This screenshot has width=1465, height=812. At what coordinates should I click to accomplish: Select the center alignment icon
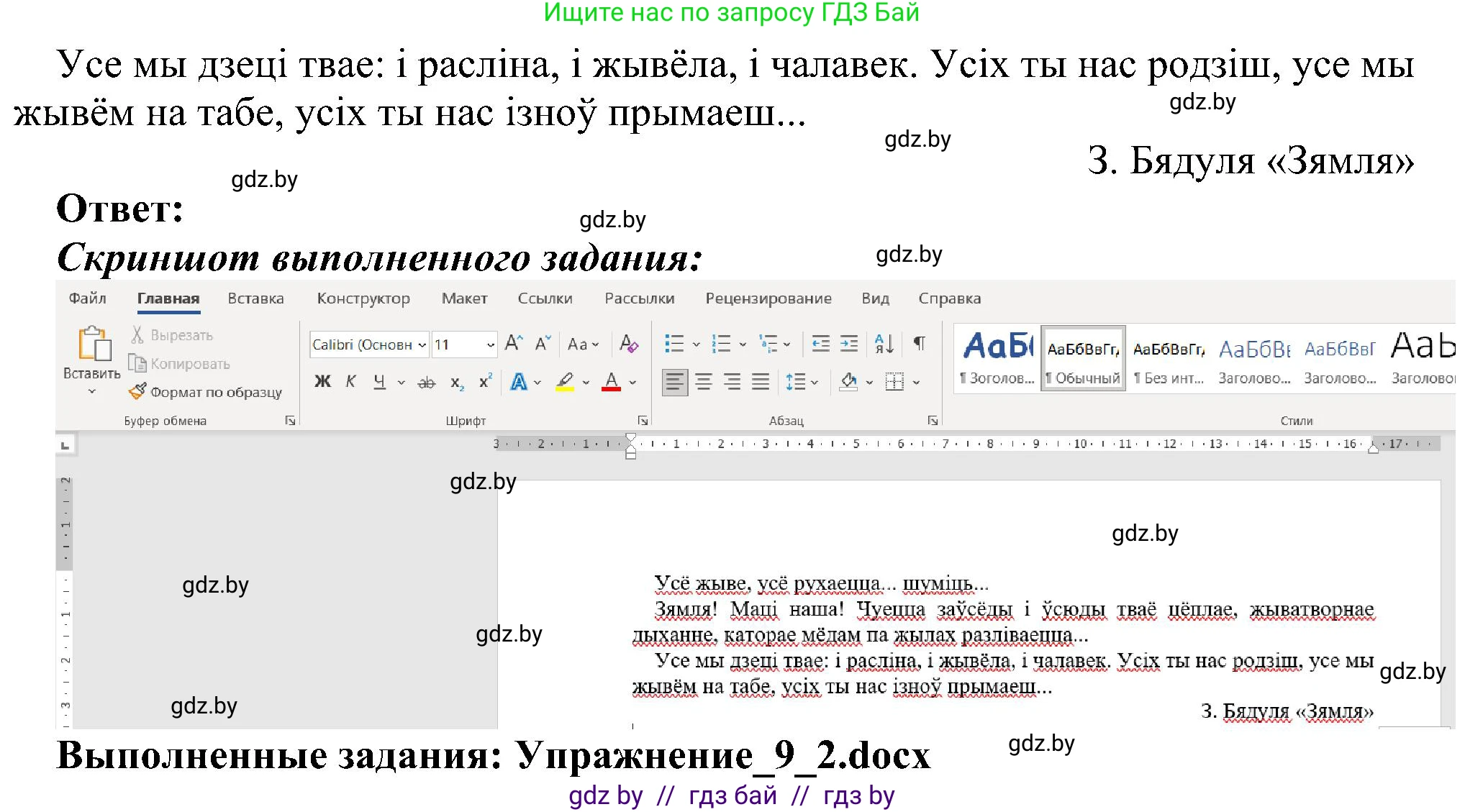point(704,381)
